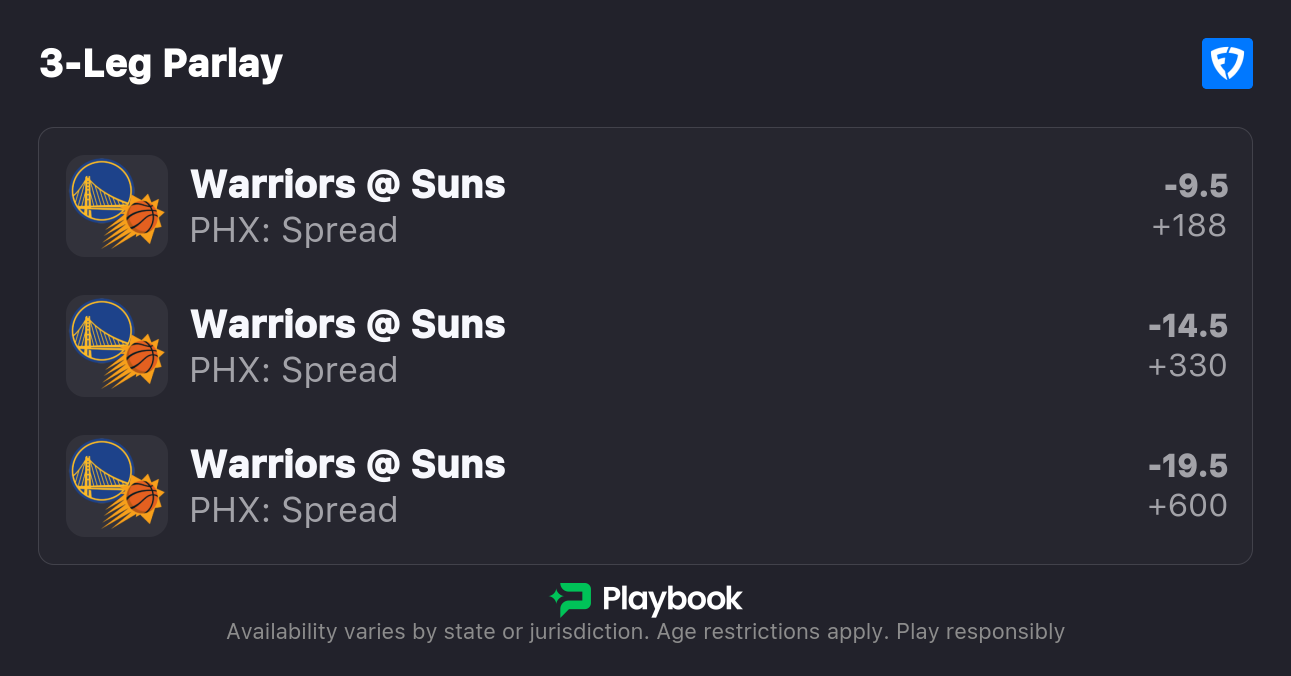1291x676 pixels.
Task: Select the -19.5 spread value
Action: tap(1188, 466)
